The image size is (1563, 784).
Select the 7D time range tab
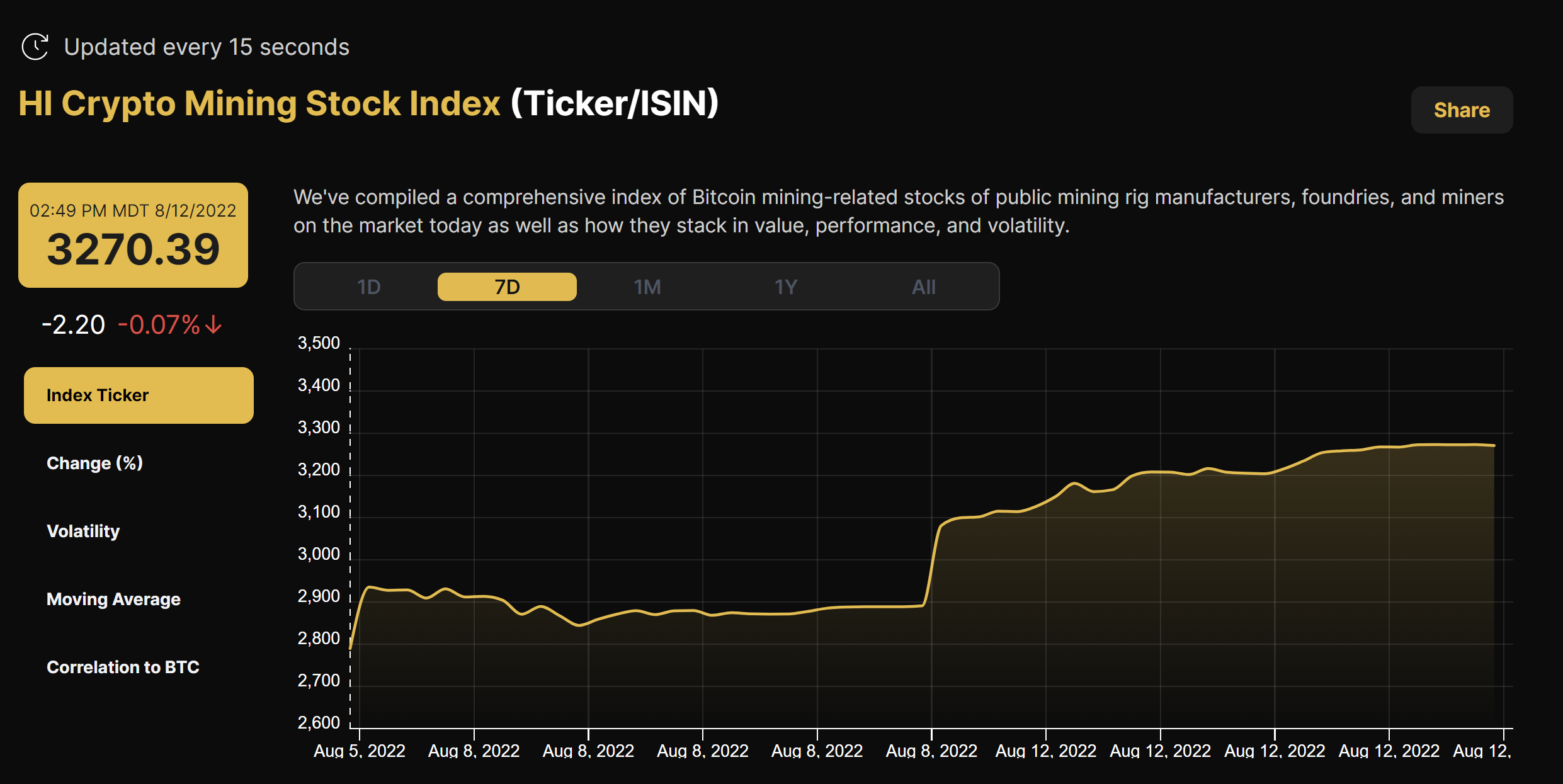[x=507, y=287]
